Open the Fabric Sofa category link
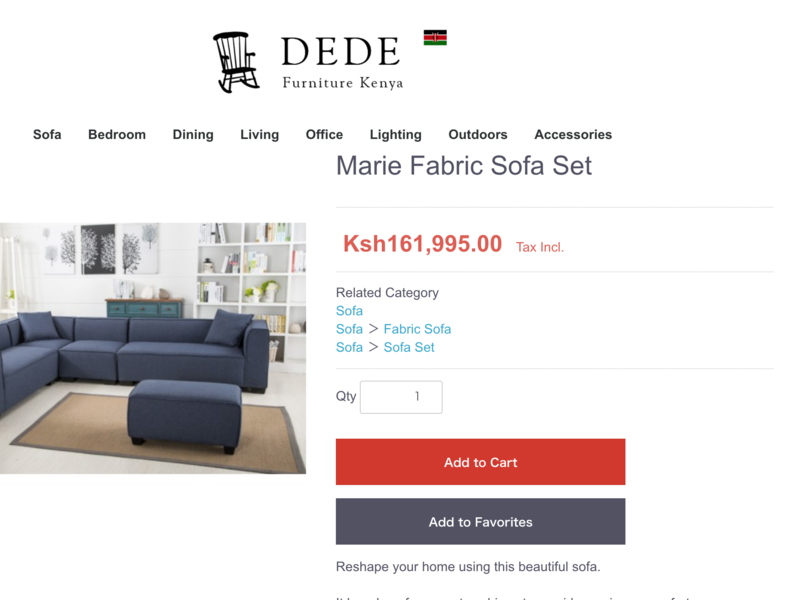 pyautogui.click(x=417, y=329)
